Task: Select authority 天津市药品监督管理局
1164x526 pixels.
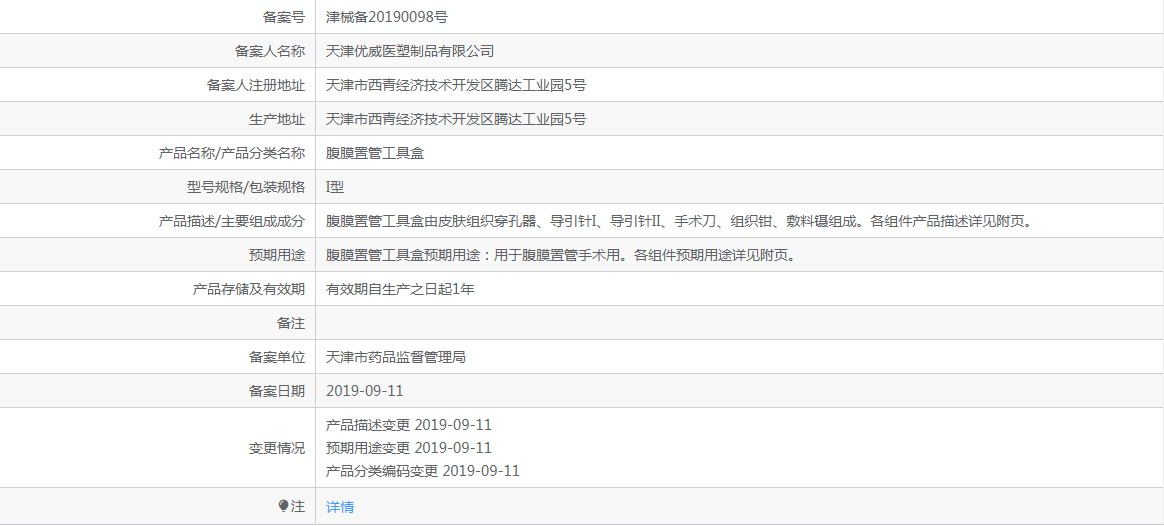Action: pos(396,358)
